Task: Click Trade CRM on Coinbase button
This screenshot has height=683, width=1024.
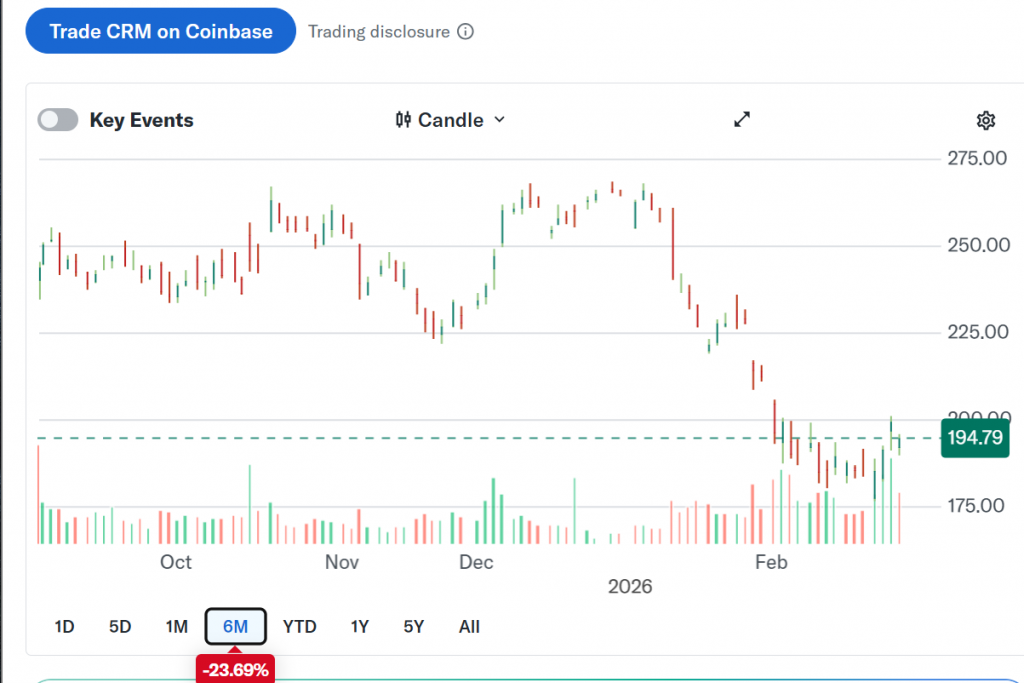Action: [x=161, y=31]
